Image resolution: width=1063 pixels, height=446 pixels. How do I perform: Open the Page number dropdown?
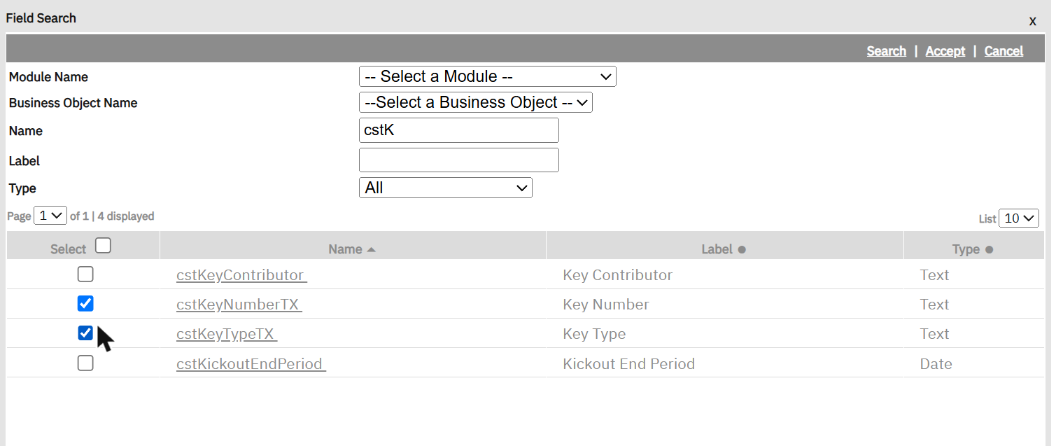50,216
